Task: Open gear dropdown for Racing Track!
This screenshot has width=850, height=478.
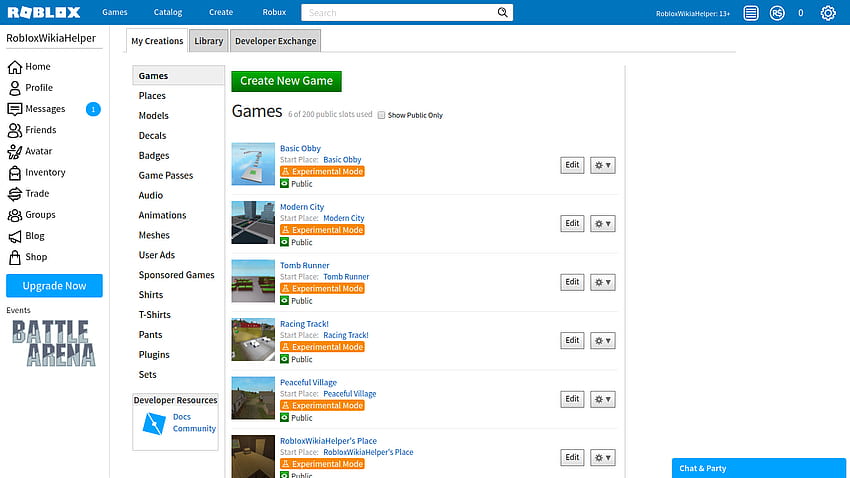Action: 602,341
